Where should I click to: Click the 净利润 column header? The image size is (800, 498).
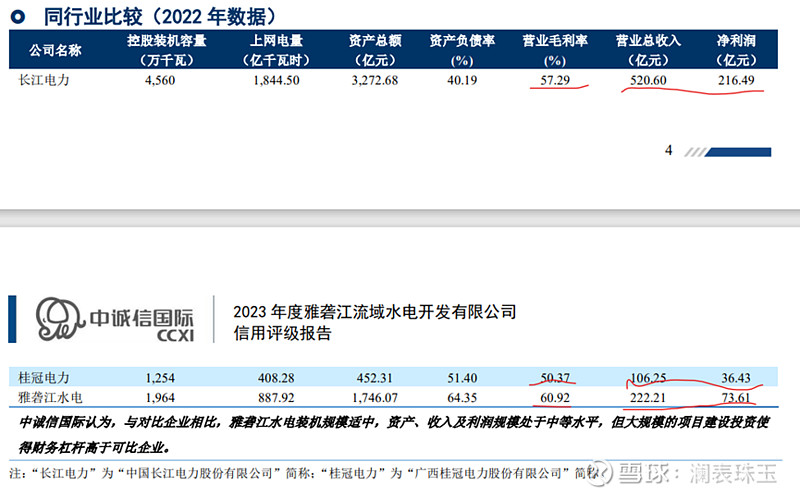(736, 50)
